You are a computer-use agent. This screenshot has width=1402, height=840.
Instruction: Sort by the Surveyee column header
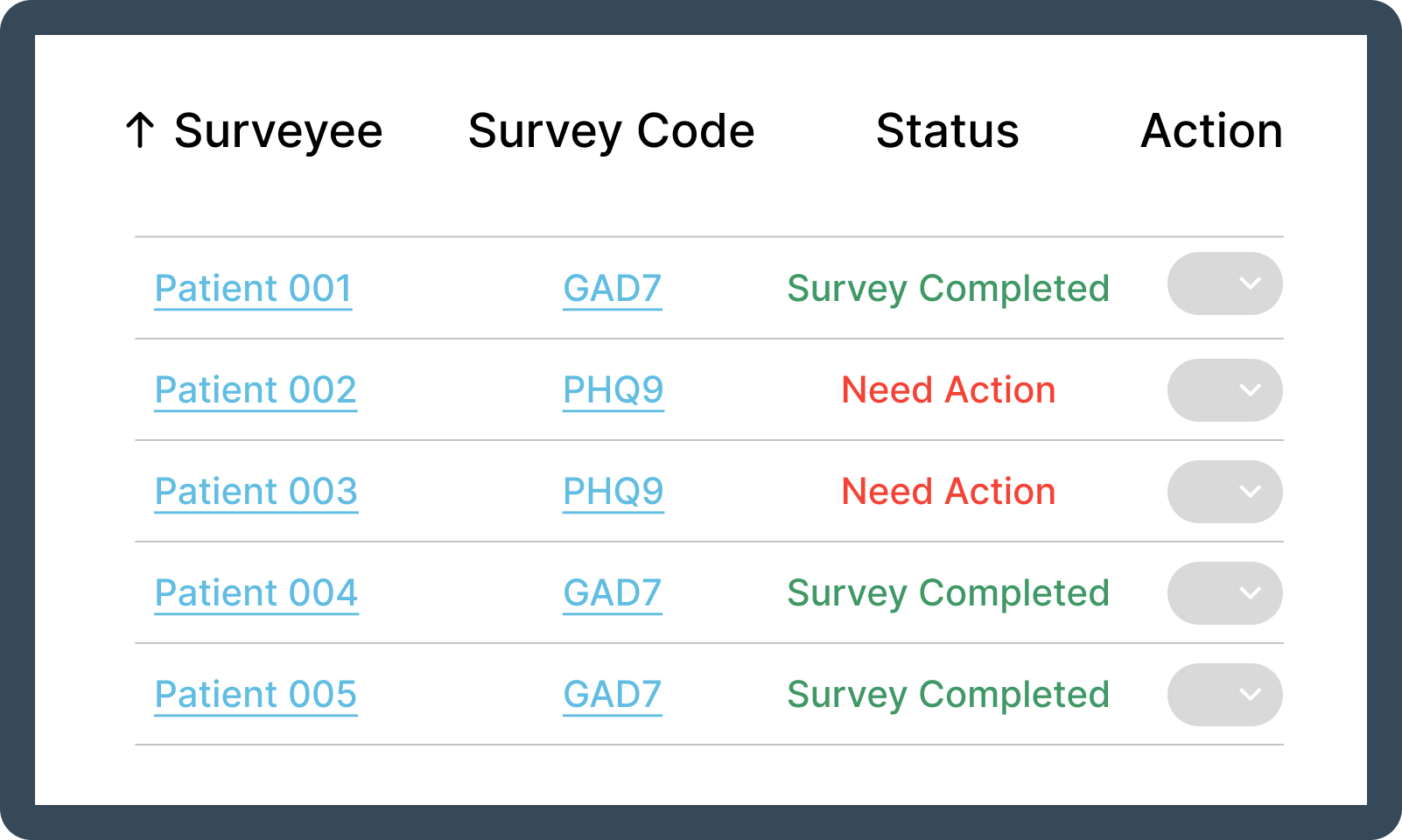pos(278,131)
